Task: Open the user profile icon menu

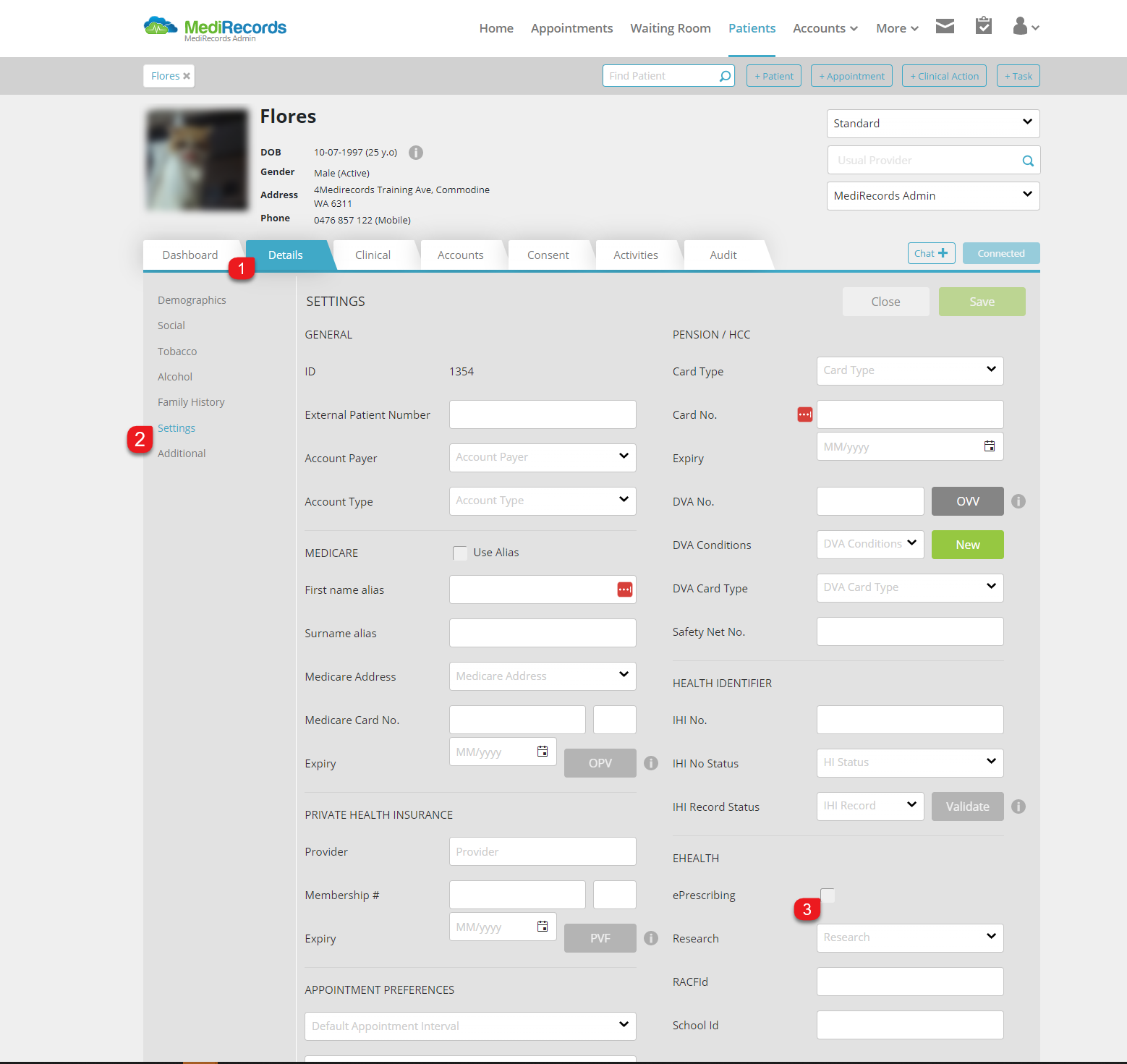Action: (1026, 27)
